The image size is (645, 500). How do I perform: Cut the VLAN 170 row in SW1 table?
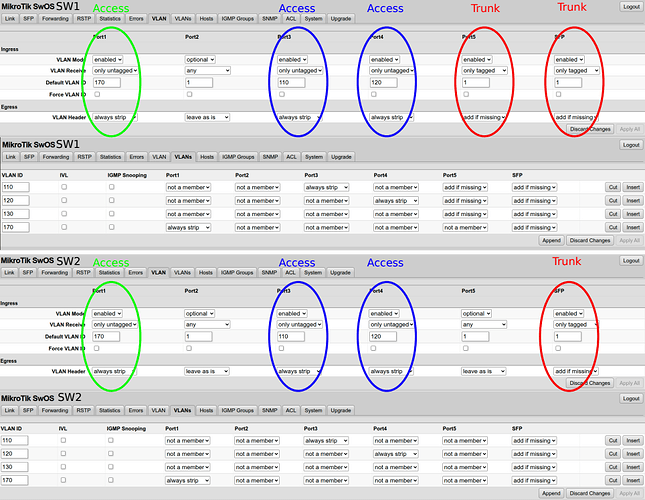pyautogui.click(x=613, y=227)
